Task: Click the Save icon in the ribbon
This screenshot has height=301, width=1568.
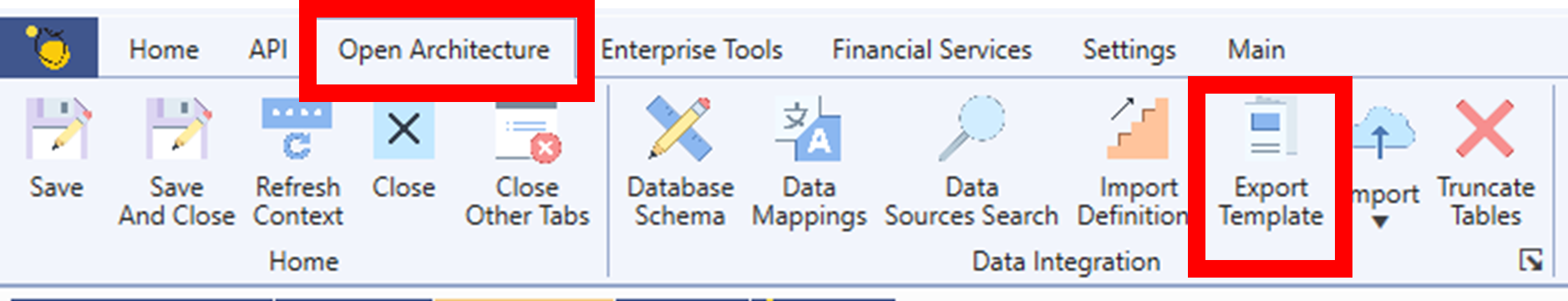Action: (x=57, y=129)
